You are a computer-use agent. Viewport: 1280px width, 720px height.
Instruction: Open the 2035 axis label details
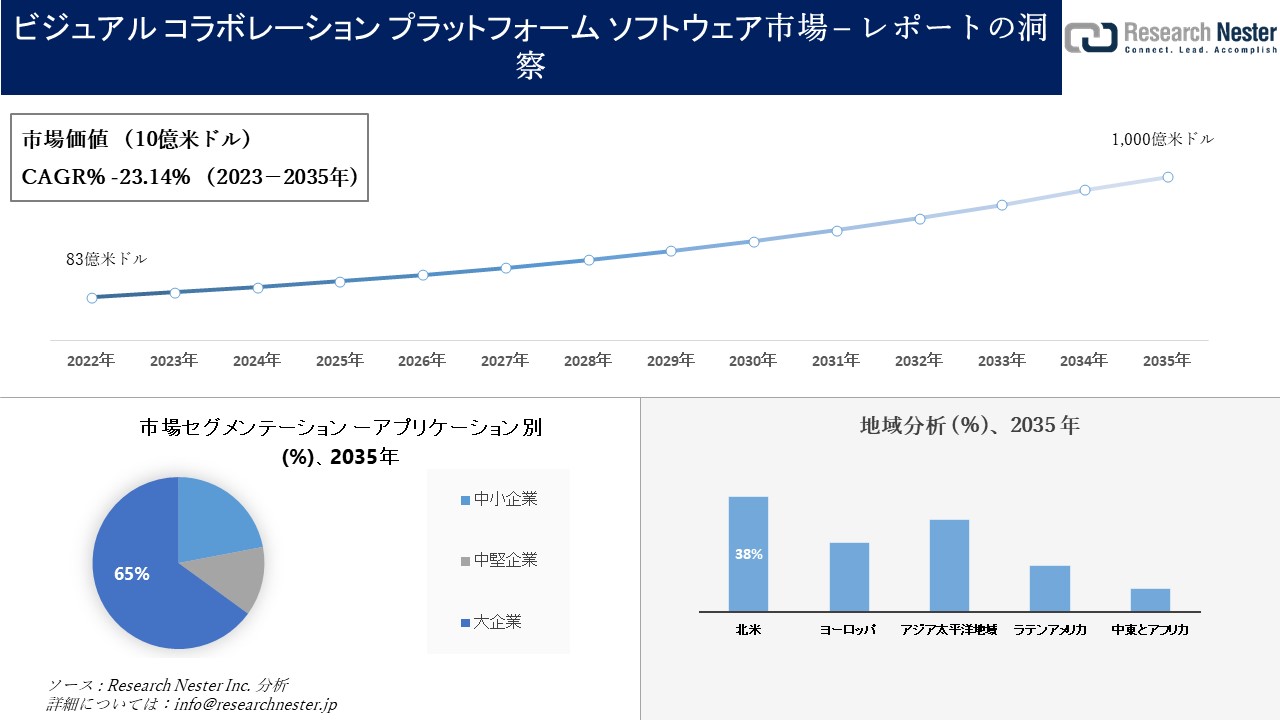pos(1166,357)
